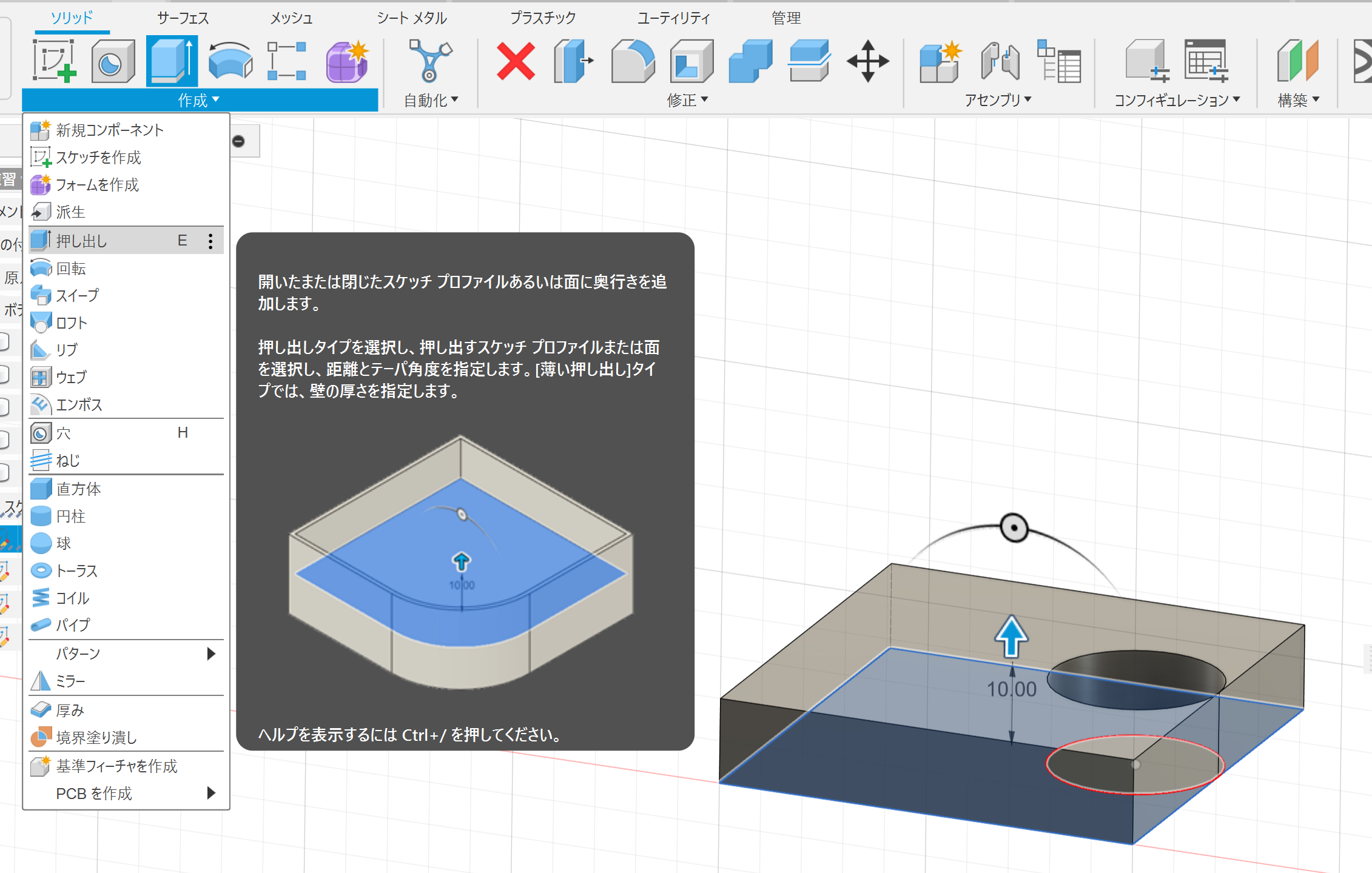This screenshot has width=1372, height=873.
Task: Switch to the サーフェス tab
Action: pyautogui.click(x=183, y=18)
